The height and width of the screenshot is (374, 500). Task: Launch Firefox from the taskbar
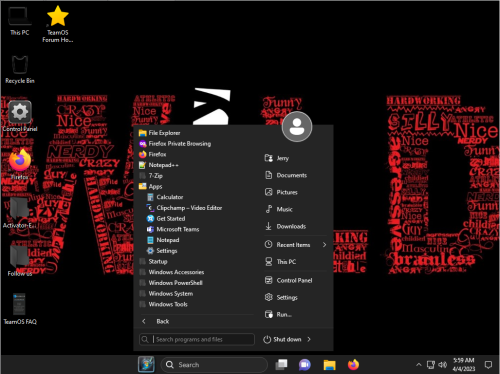tap(353, 365)
